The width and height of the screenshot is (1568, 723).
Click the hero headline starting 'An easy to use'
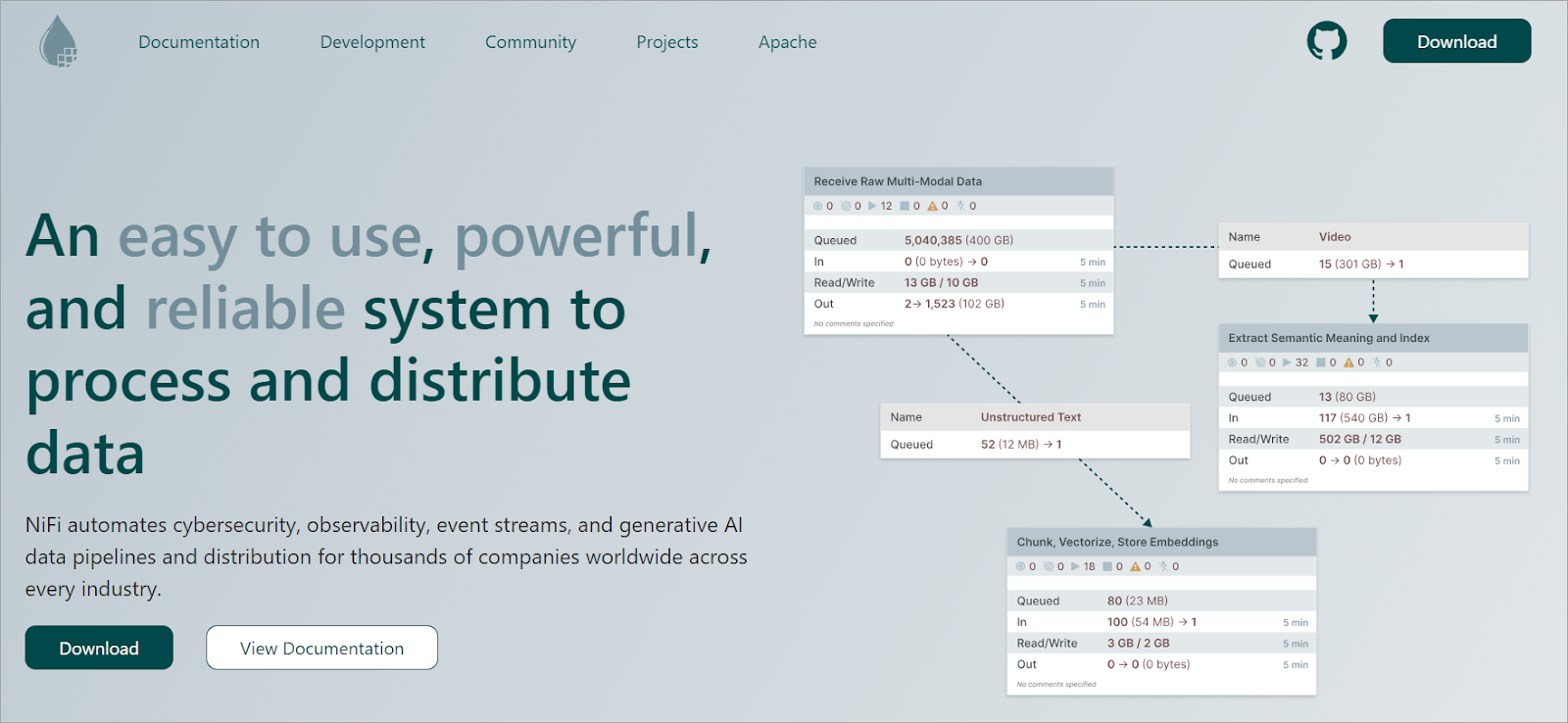click(368, 344)
